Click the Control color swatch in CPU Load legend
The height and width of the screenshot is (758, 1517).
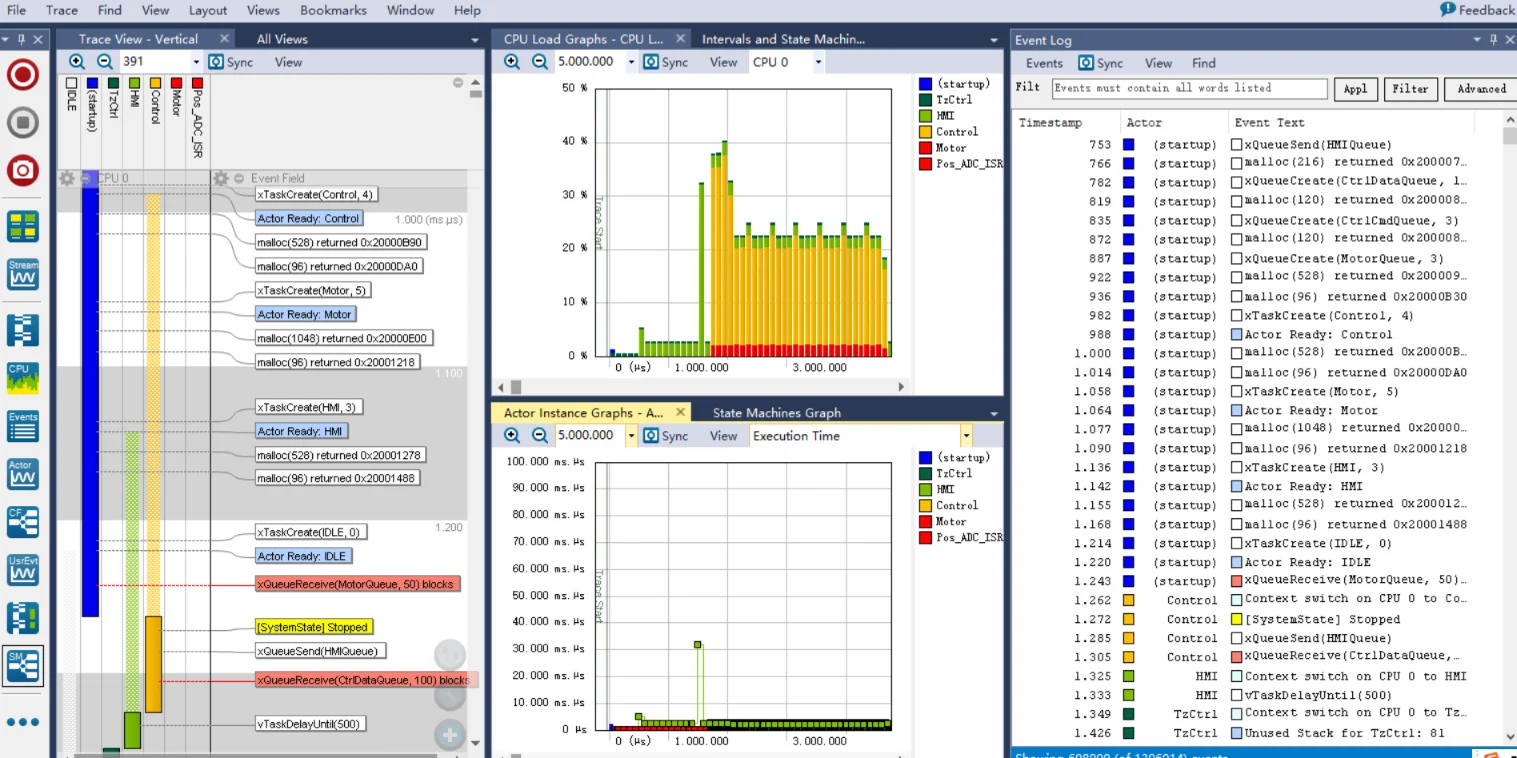(x=925, y=132)
